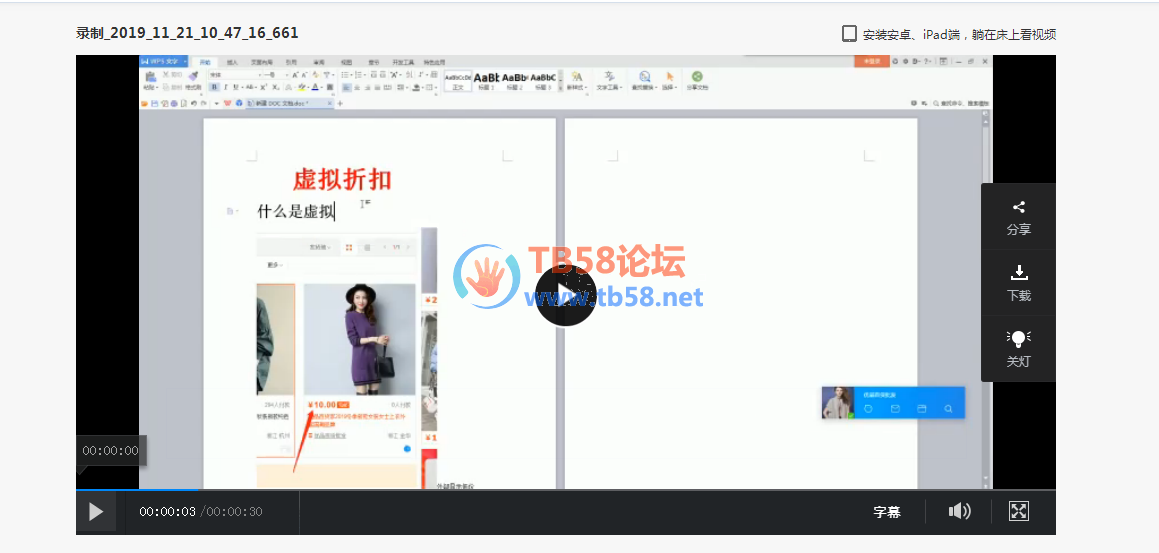The width and height of the screenshot is (1159, 553).
Task: Expand the WPS font name dropdown
Action: coord(259,75)
